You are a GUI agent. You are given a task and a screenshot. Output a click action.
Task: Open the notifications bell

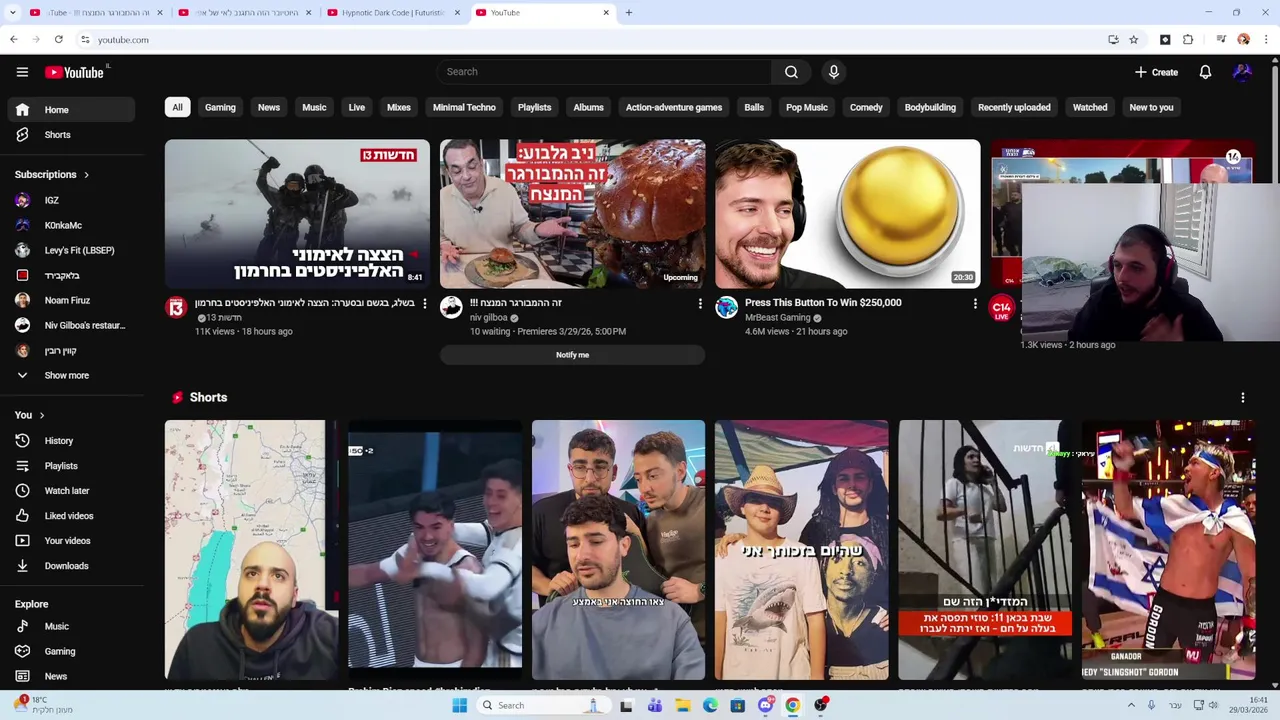[x=1205, y=72]
